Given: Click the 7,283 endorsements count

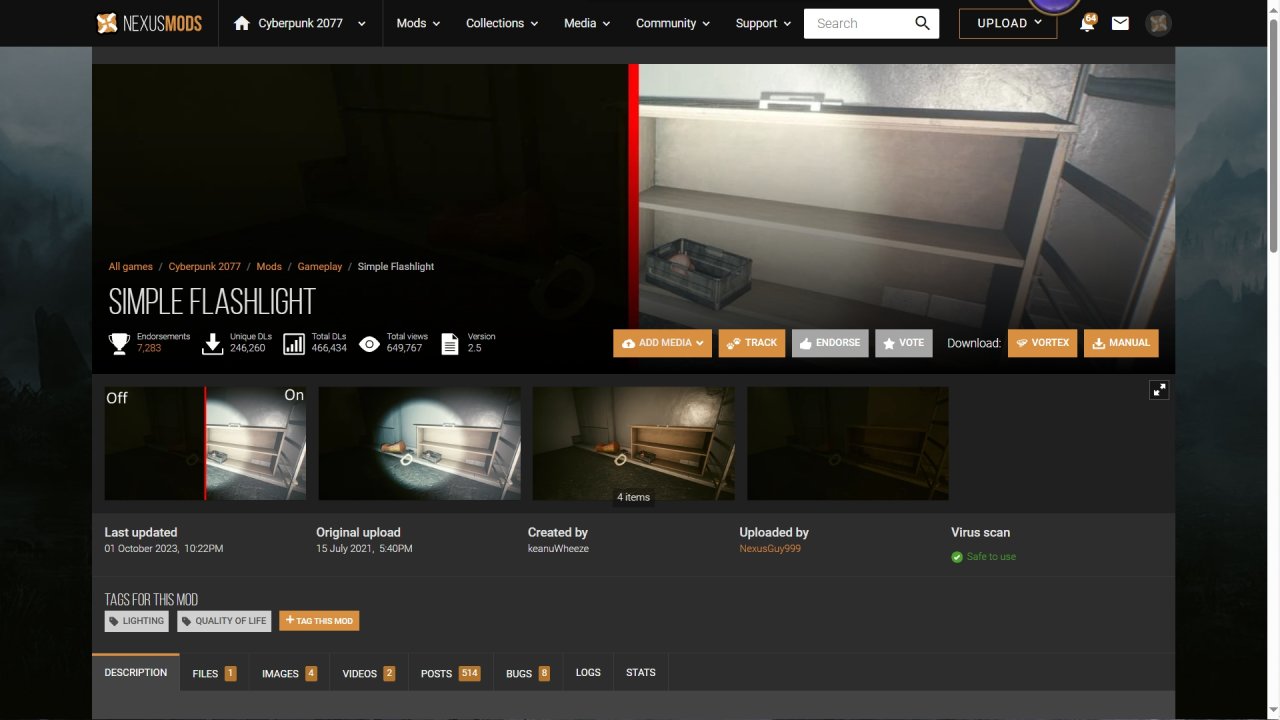Looking at the screenshot, I should (x=149, y=348).
